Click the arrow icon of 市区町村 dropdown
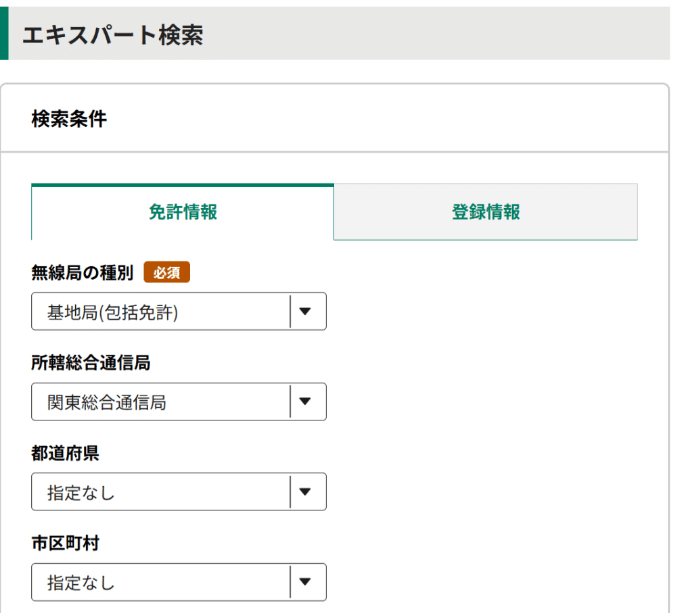 (306, 582)
